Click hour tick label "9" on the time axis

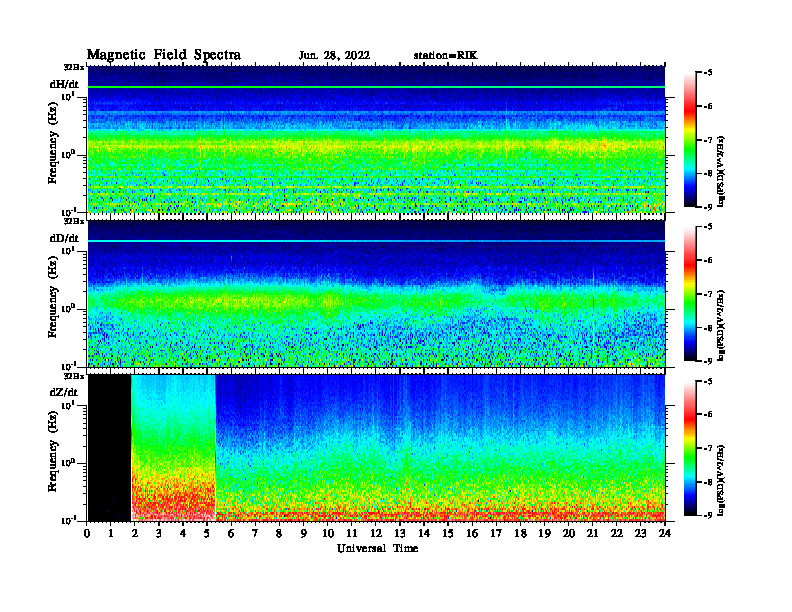[303, 534]
